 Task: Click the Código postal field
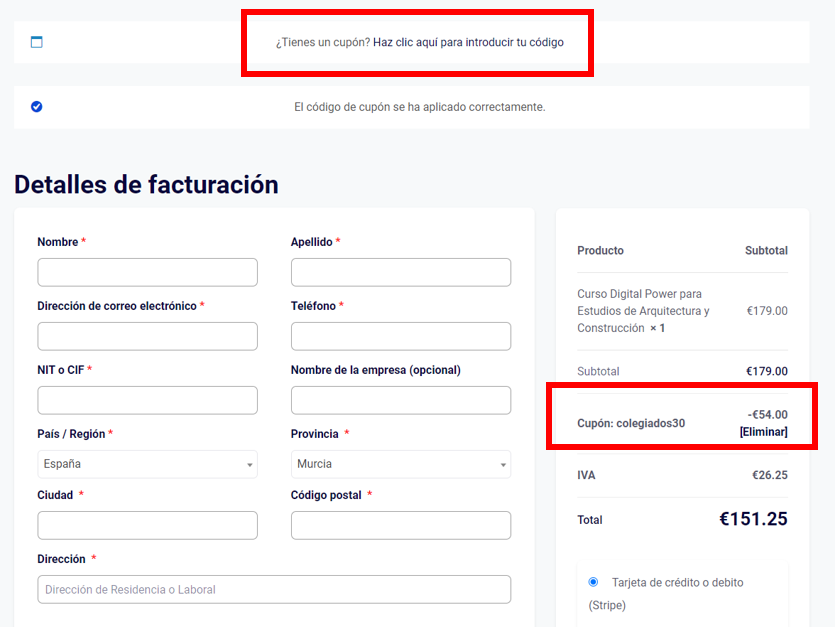click(401, 525)
